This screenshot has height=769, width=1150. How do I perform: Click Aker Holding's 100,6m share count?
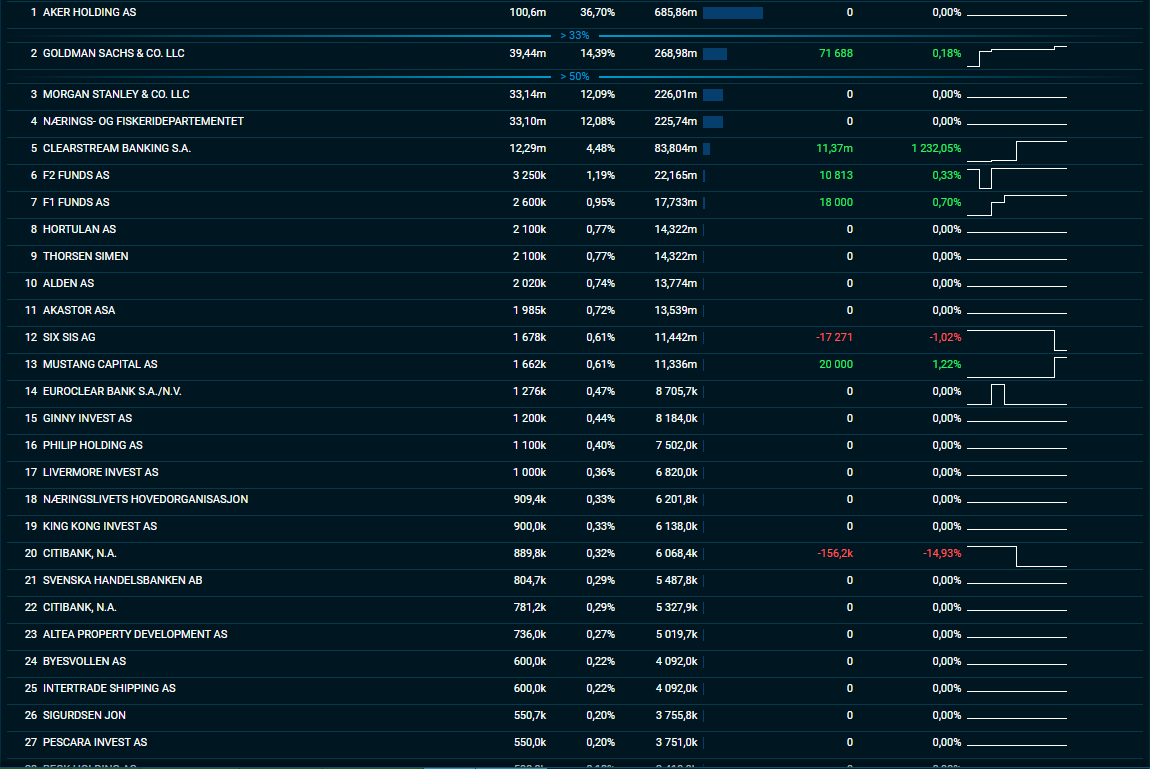[x=528, y=12]
